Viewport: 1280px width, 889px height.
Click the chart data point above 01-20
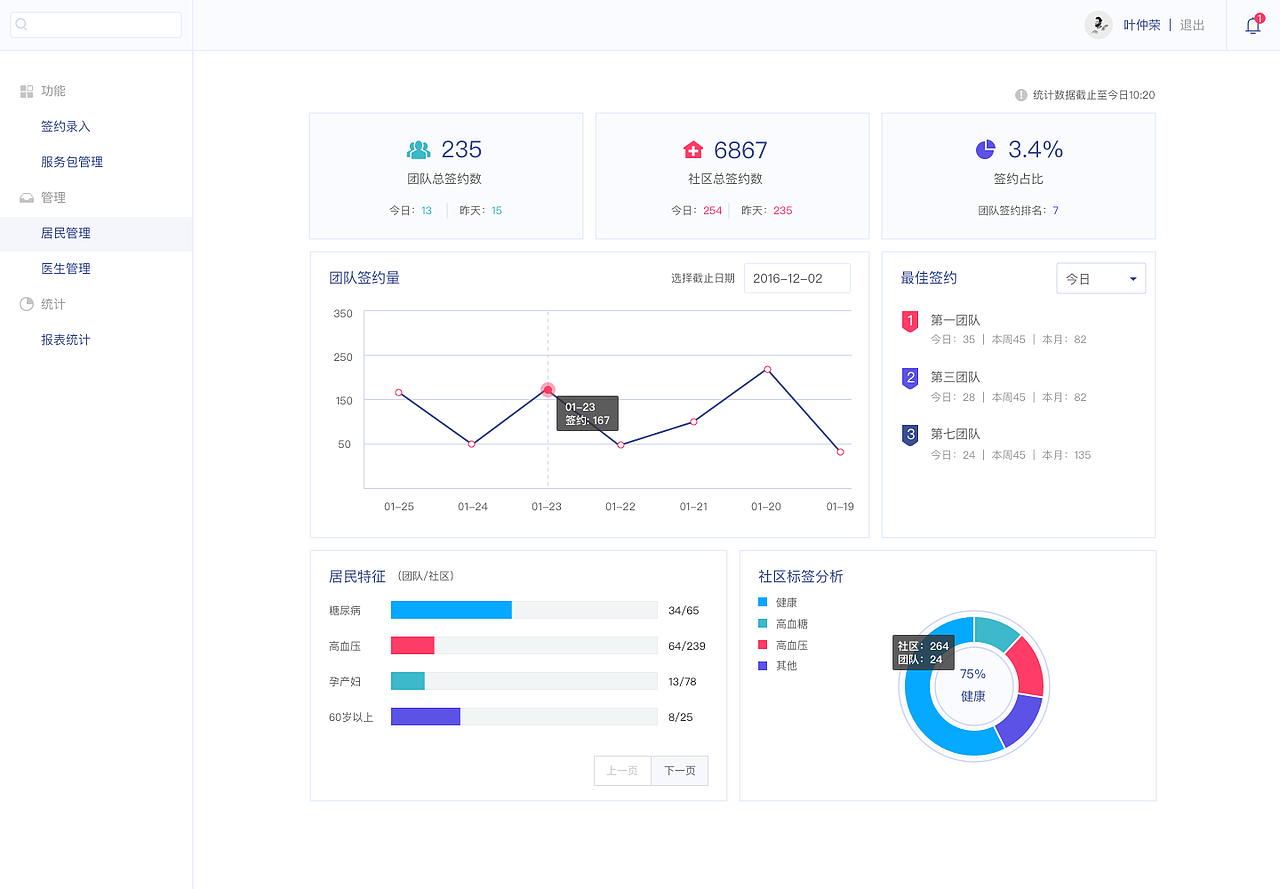[767, 369]
